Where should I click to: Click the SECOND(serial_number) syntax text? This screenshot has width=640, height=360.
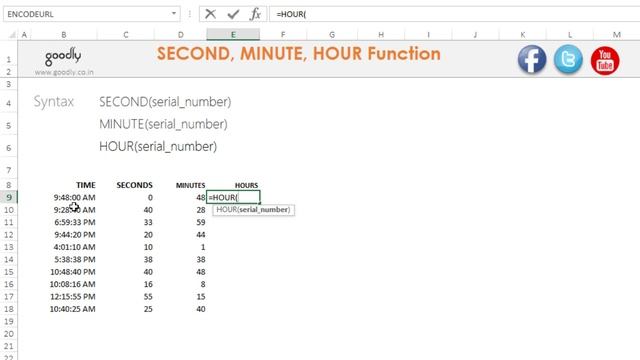pyautogui.click(x=165, y=102)
